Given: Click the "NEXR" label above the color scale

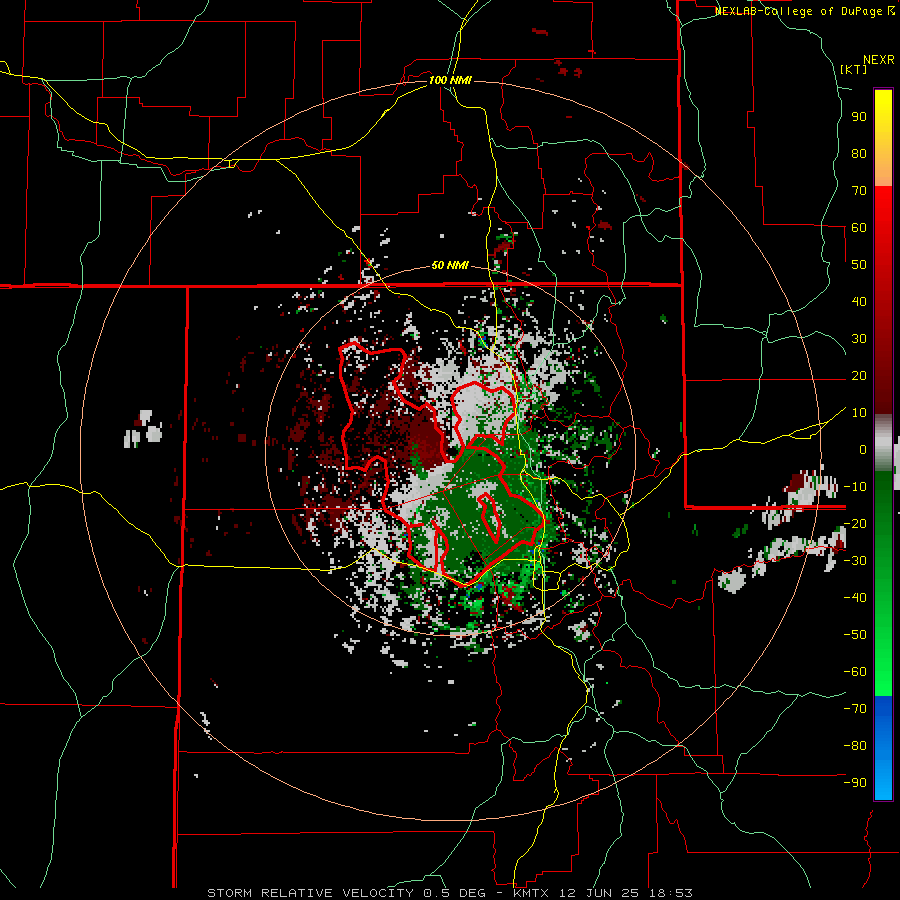Looking at the screenshot, I should click(879, 60).
